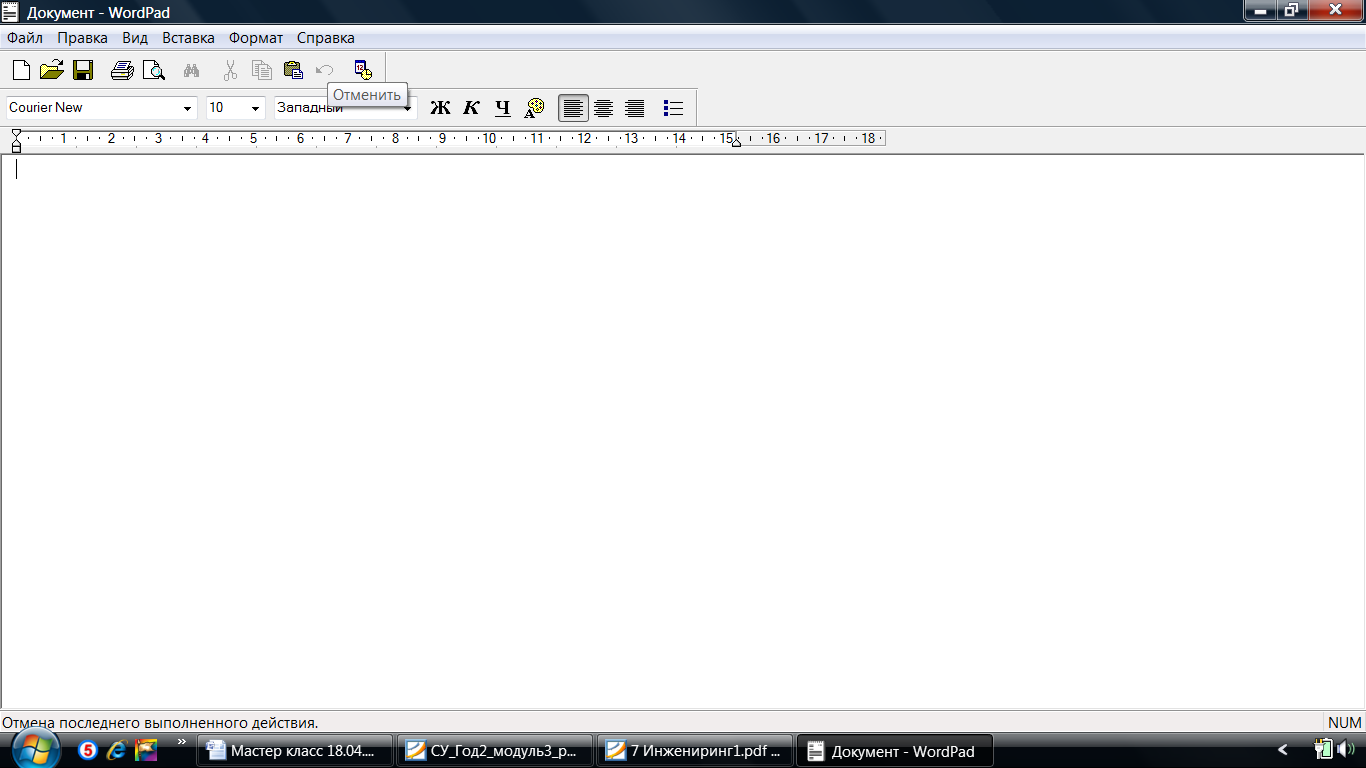
Task: Open the font size dropdown showing 10
Action: tap(255, 108)
